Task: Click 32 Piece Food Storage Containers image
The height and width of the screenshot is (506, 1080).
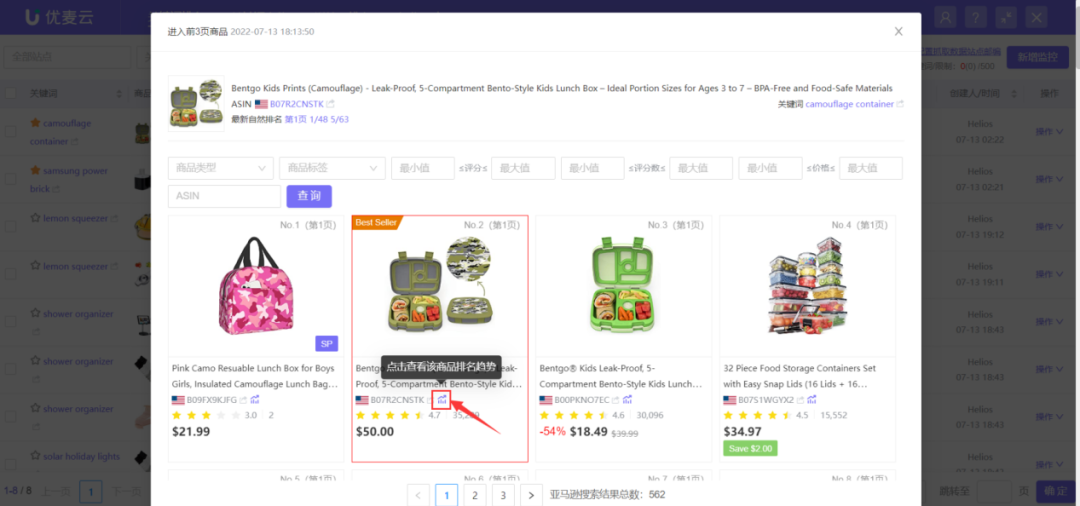Action: coord(807,286)
